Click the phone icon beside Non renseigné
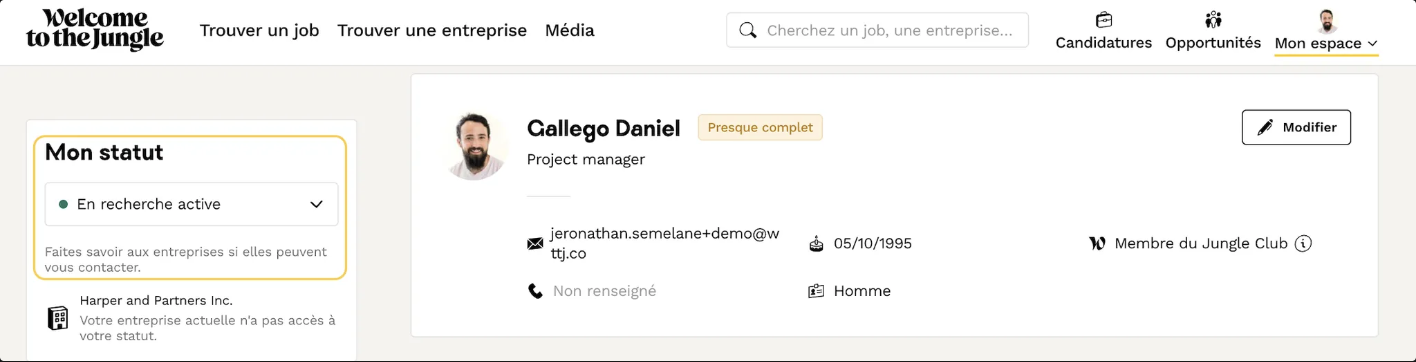The width and height of the screenshot is (1416, 362). (x=535, y=291)
